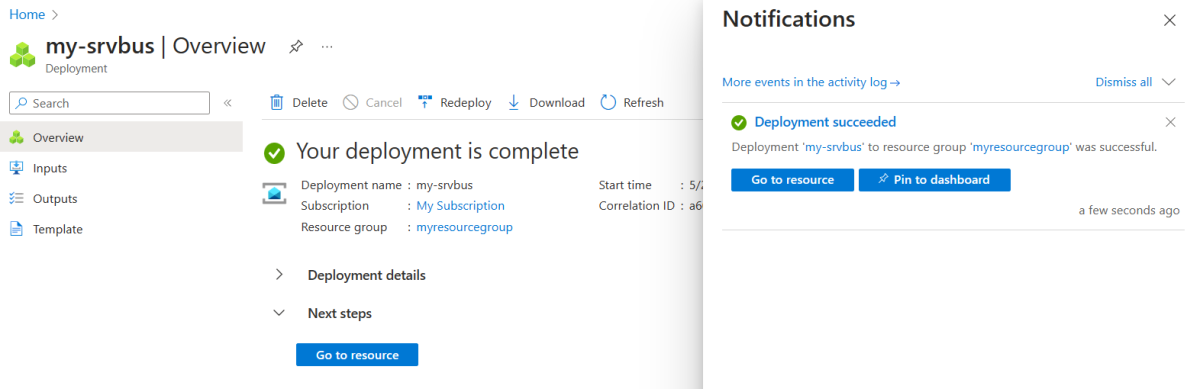Click Go to resource in the notification
The height and width of the screenshot is (389, 1200).
pos(793,180)
